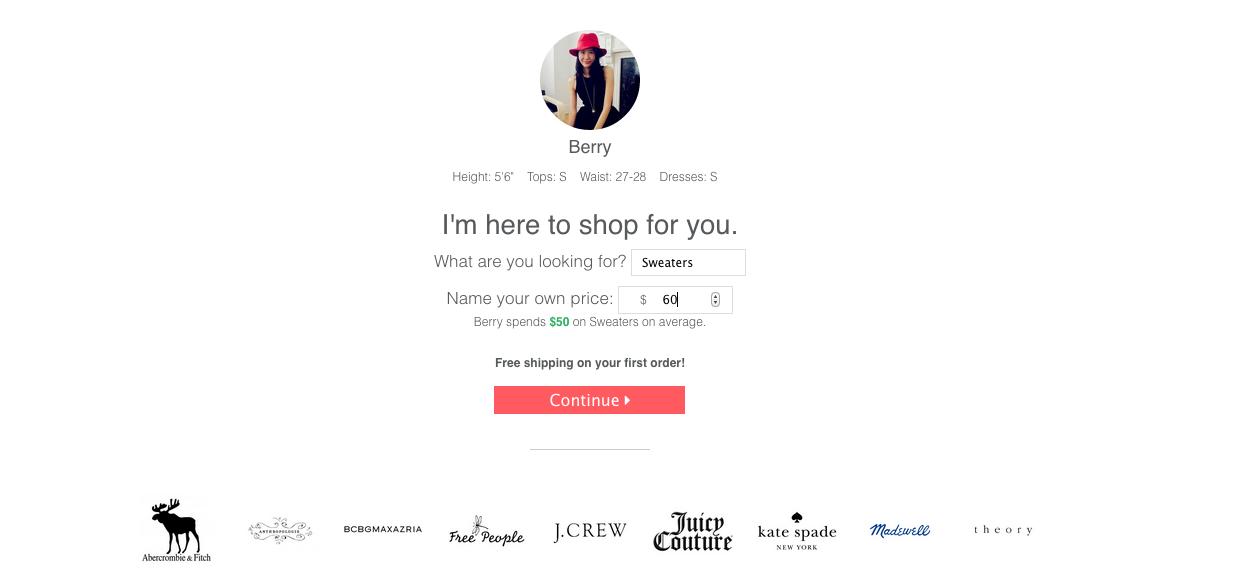The width and height of the screenshot is (1249, 583).
Task: Click the Madewell brand logo
Action: click(900, 530)
